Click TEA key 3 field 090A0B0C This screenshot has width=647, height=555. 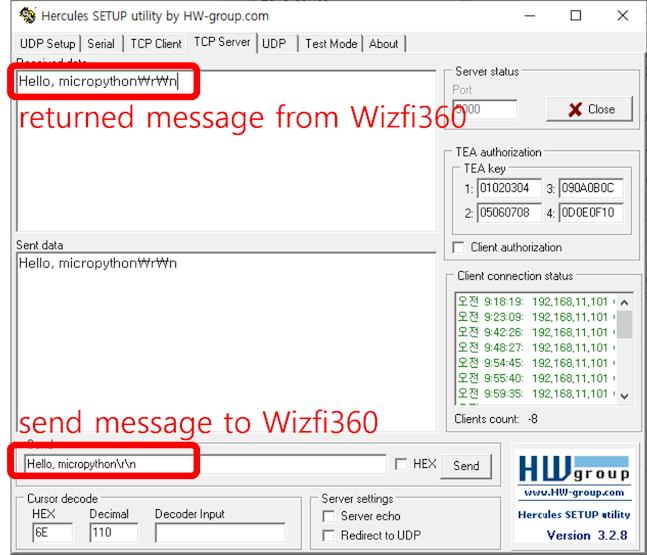point(591,189)
